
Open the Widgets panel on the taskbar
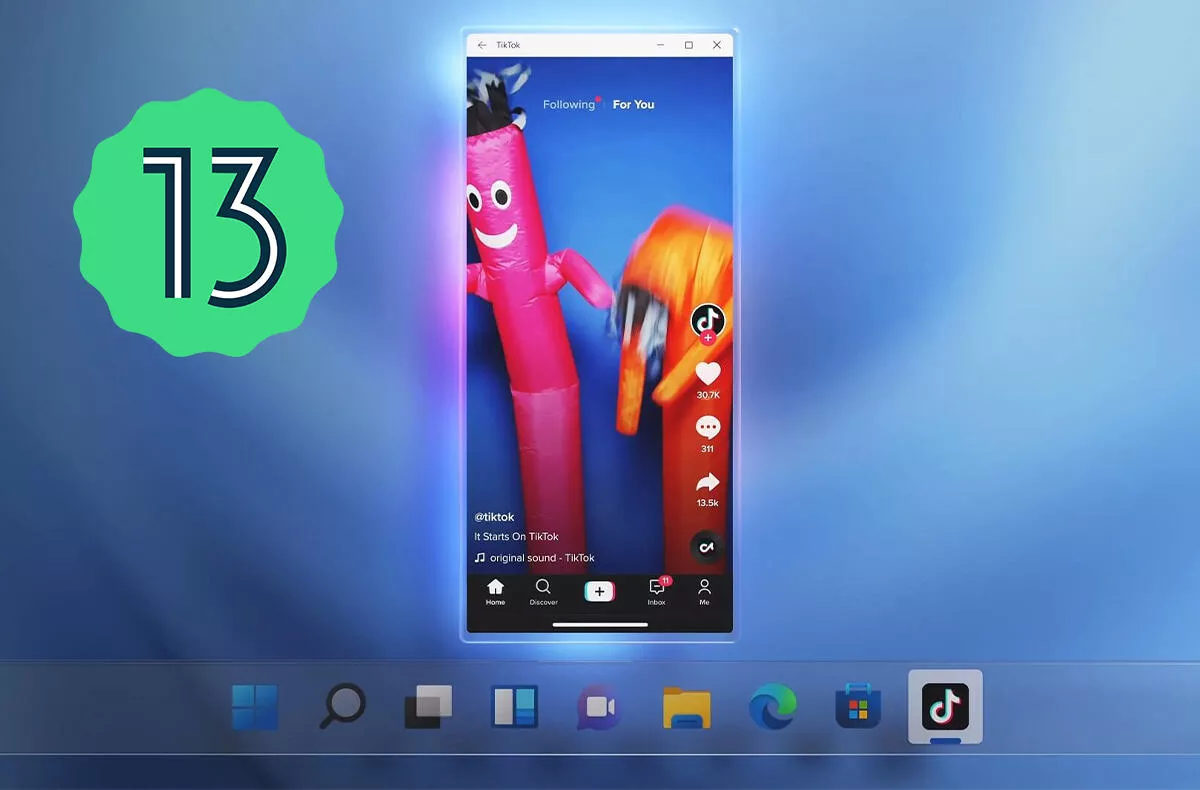point(515,707)
